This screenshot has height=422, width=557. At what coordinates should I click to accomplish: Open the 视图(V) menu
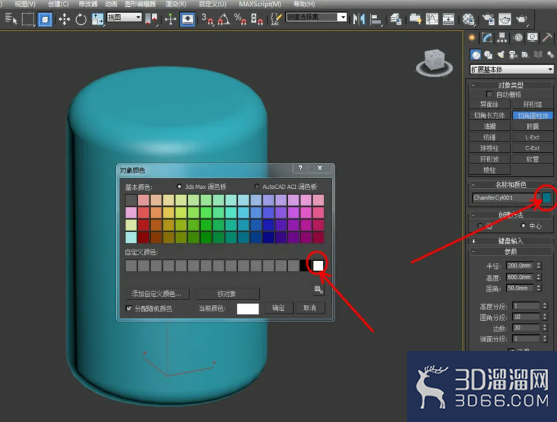[25, 4]
